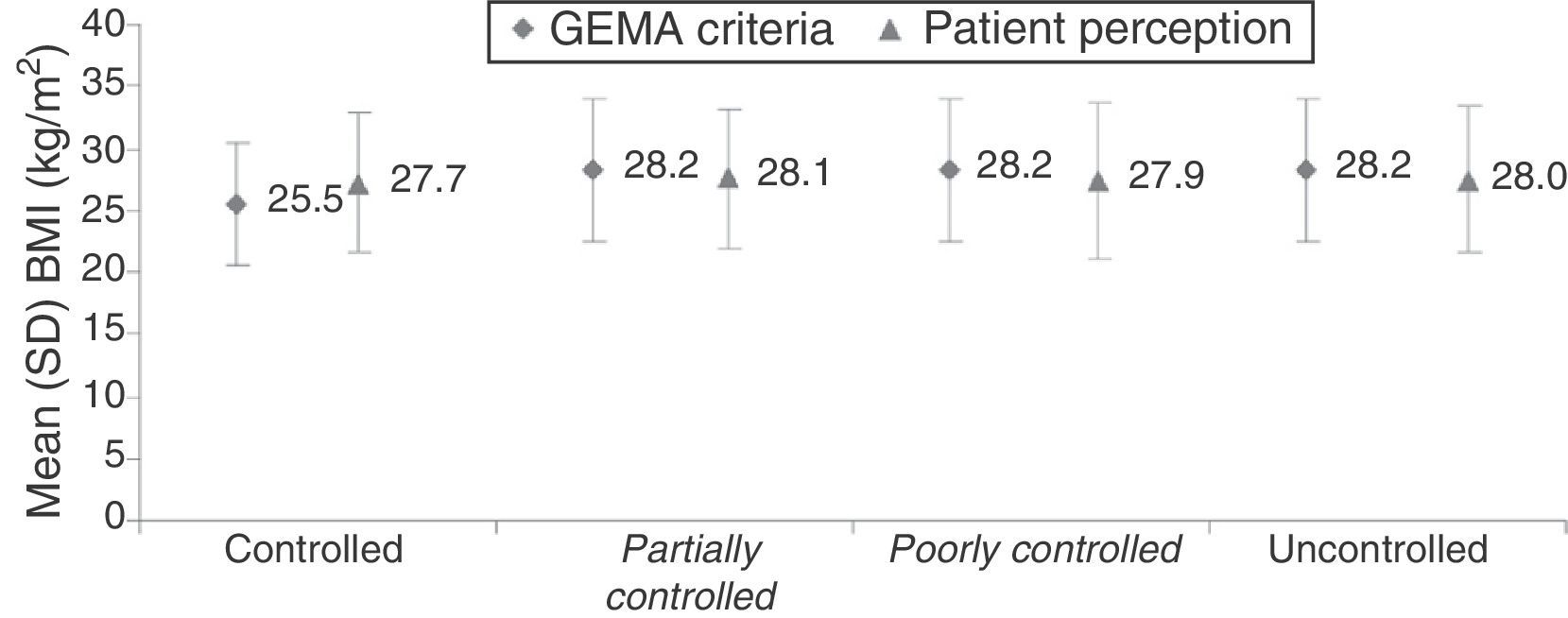The image size is (1568, 618).
Task: Select the triangle marker for Poorly controlled
Action: [x=1098, y=182]
